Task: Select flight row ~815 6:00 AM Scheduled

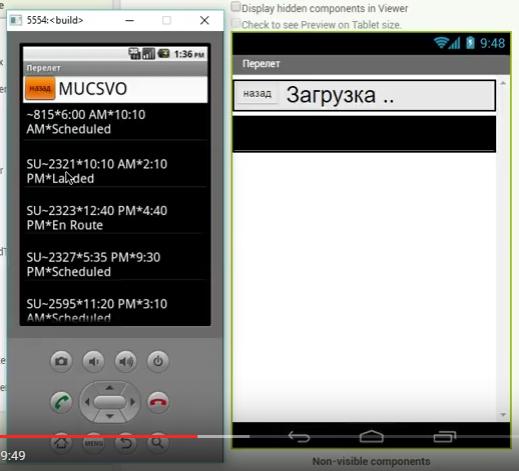Action: (x=115, y=122)
